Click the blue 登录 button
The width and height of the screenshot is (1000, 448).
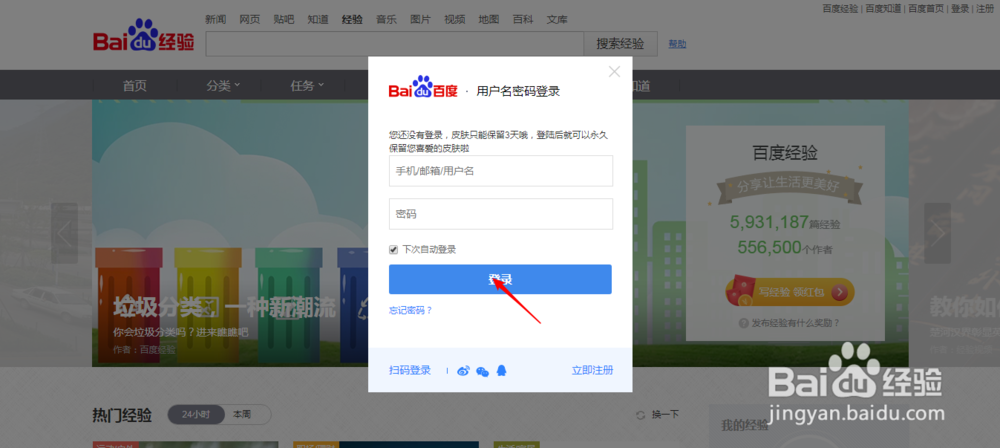tap(500, 280)
